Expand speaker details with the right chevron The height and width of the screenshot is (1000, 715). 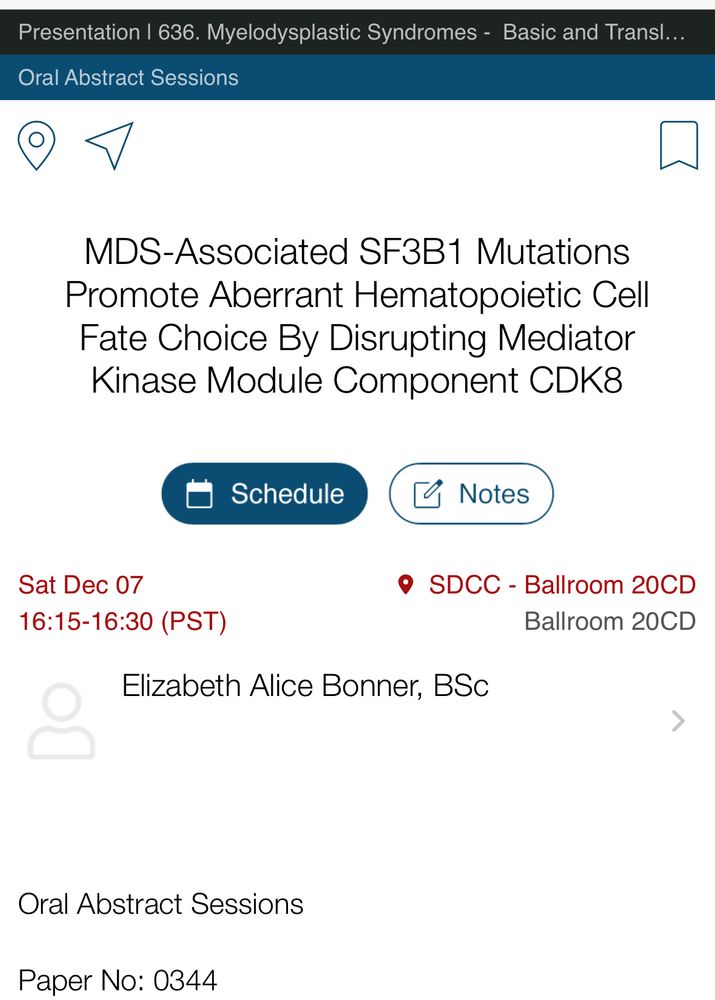(x=678, y=721)
